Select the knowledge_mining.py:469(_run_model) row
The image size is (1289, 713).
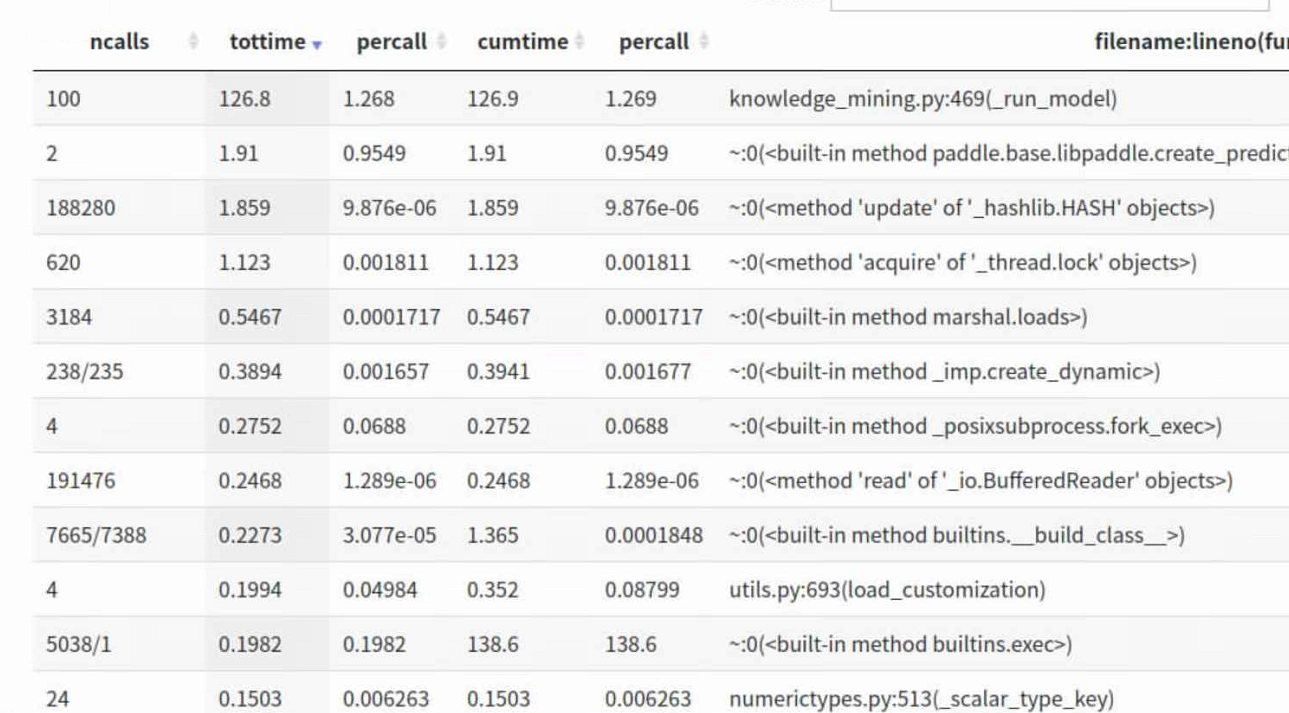[x=922, y=99]
